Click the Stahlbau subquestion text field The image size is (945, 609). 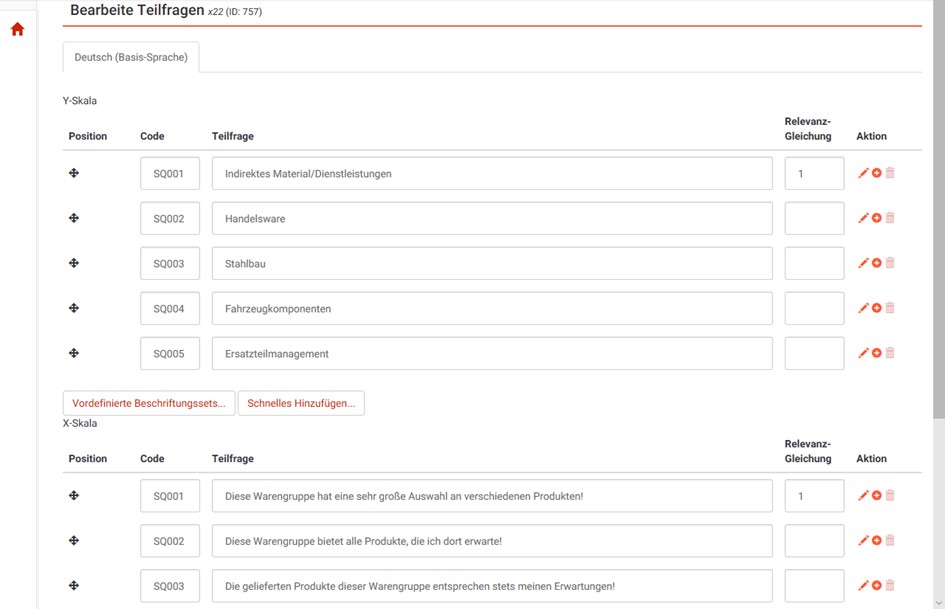(491, 264)
